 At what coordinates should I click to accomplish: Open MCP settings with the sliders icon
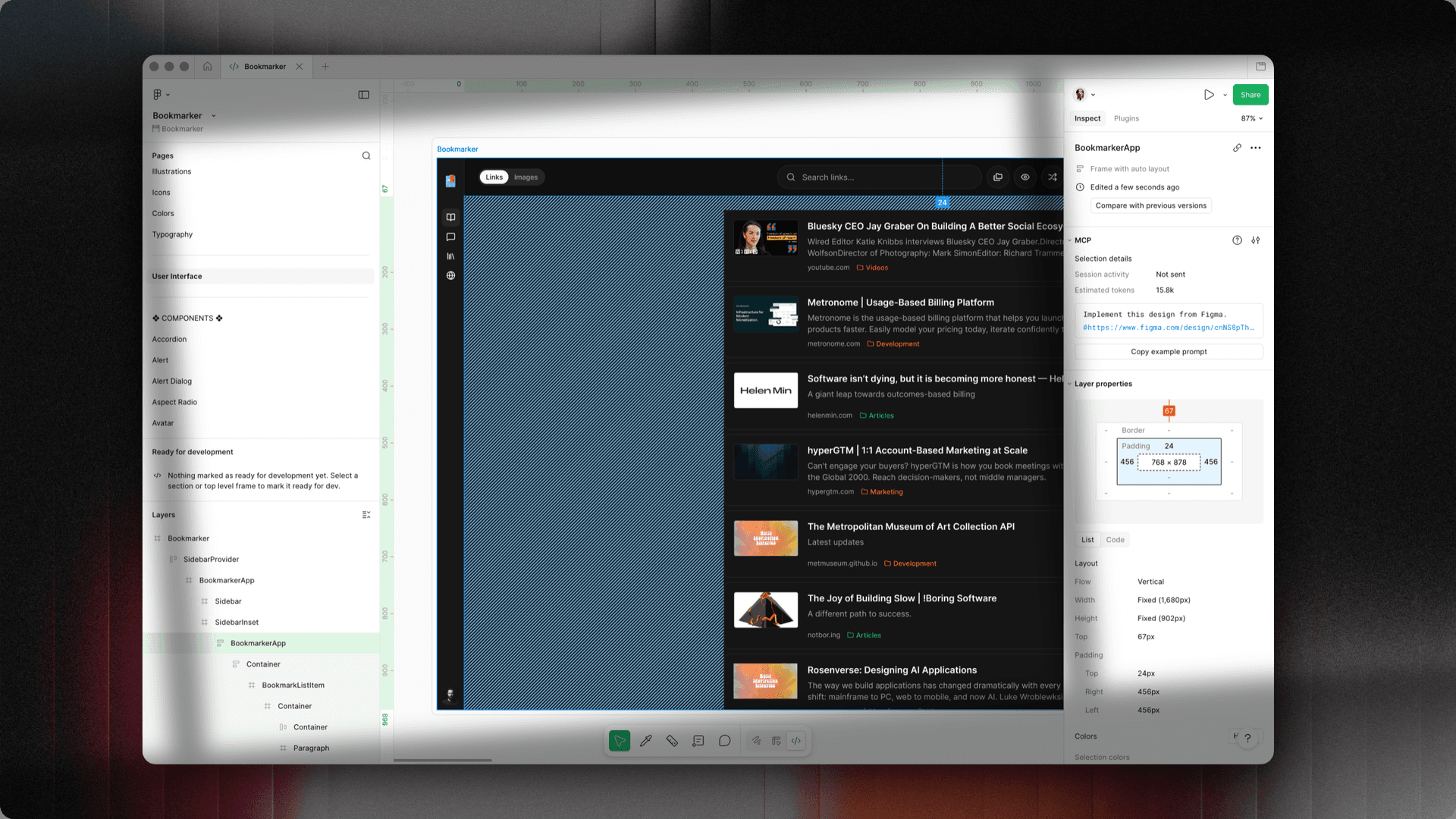(1257, 240)
